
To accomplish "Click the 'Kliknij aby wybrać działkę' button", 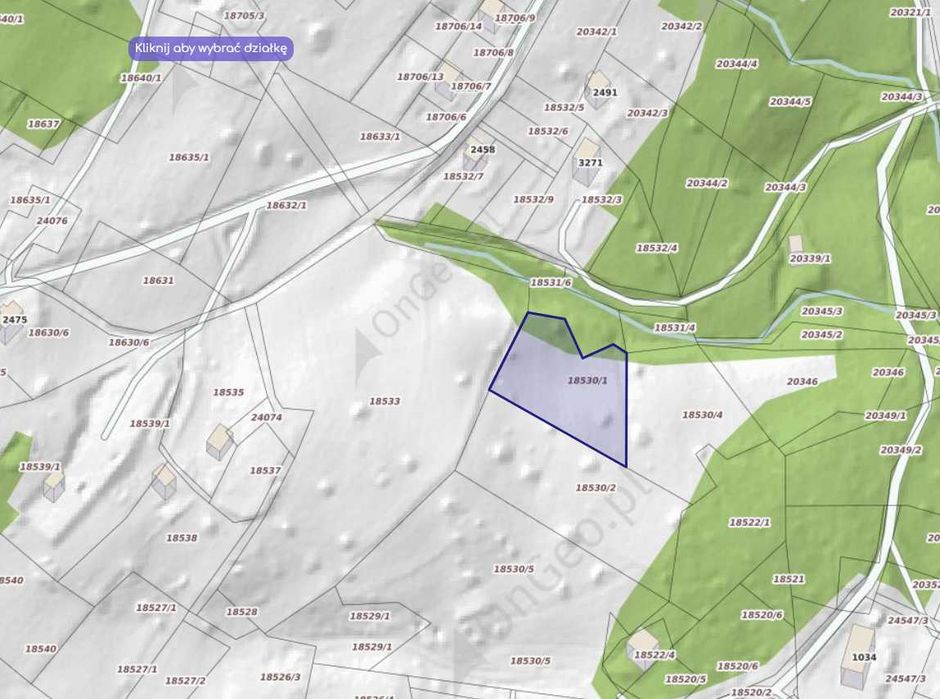I will [211, 49].
